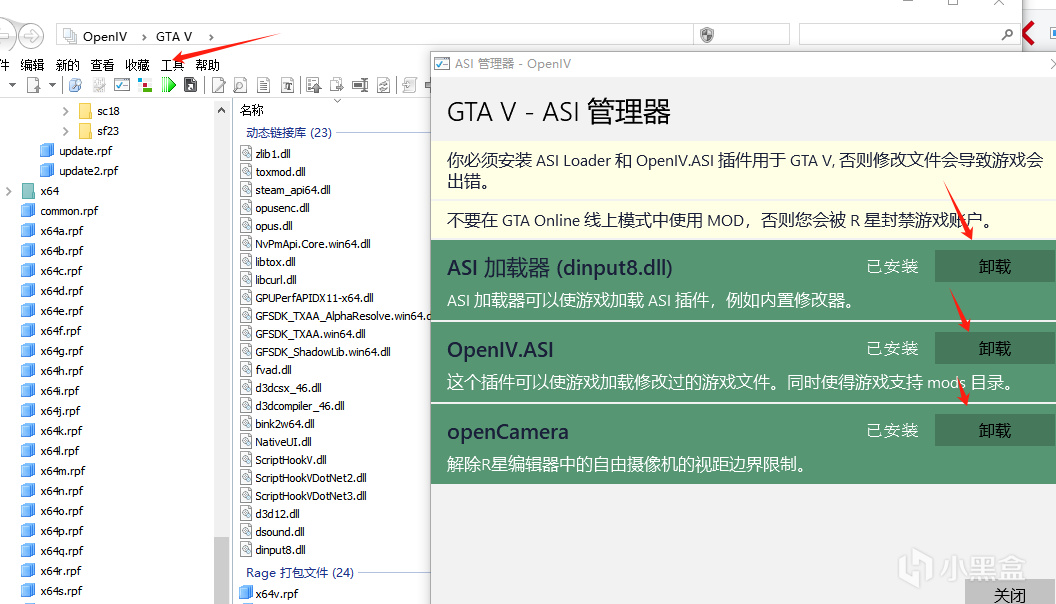Select dinput8.dll in file list
Image resolution: width=1056 pixels, height=604 pixels.
click(280, 550)
